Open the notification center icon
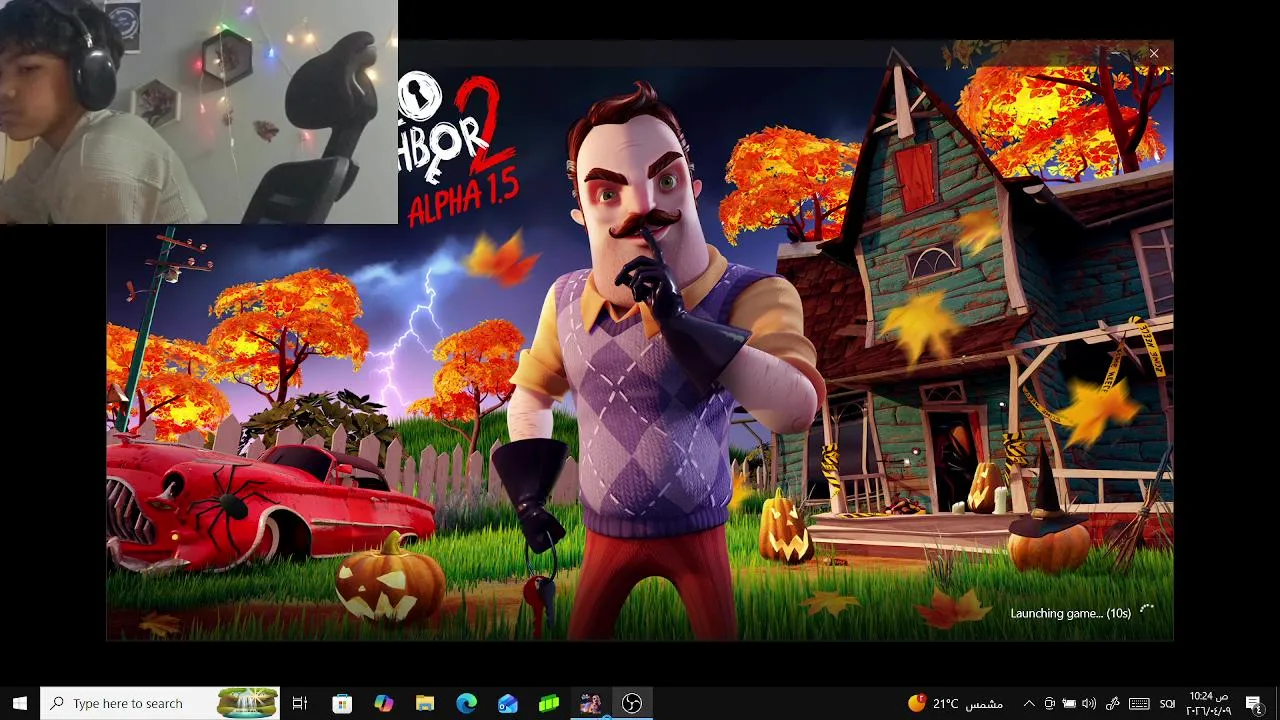Screen dimensions: 1280x720 [1254, 703]
